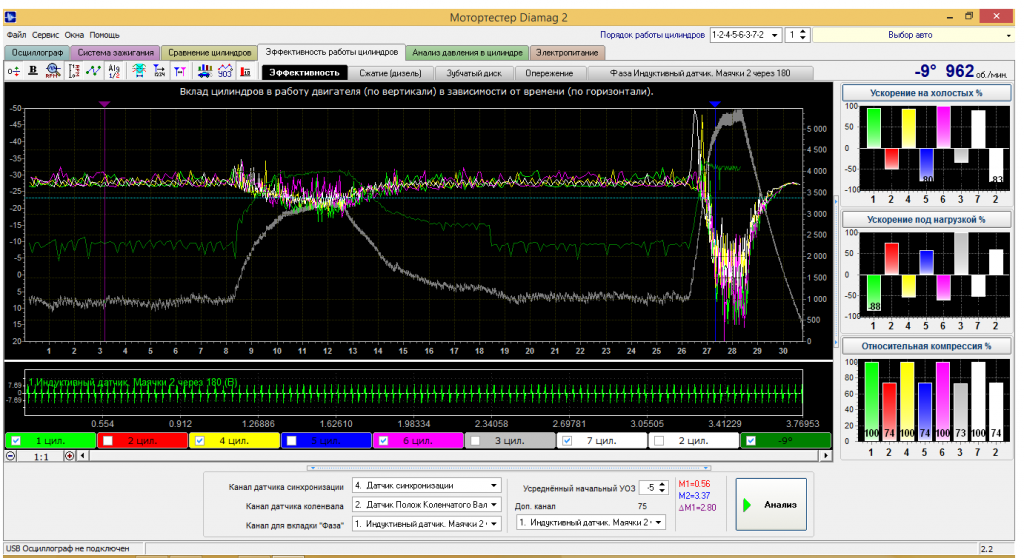Toggle the 5 цил. blue checkbox
Image resolution: width=1024 pixels, height=558 pixels.
pos(291,441)
